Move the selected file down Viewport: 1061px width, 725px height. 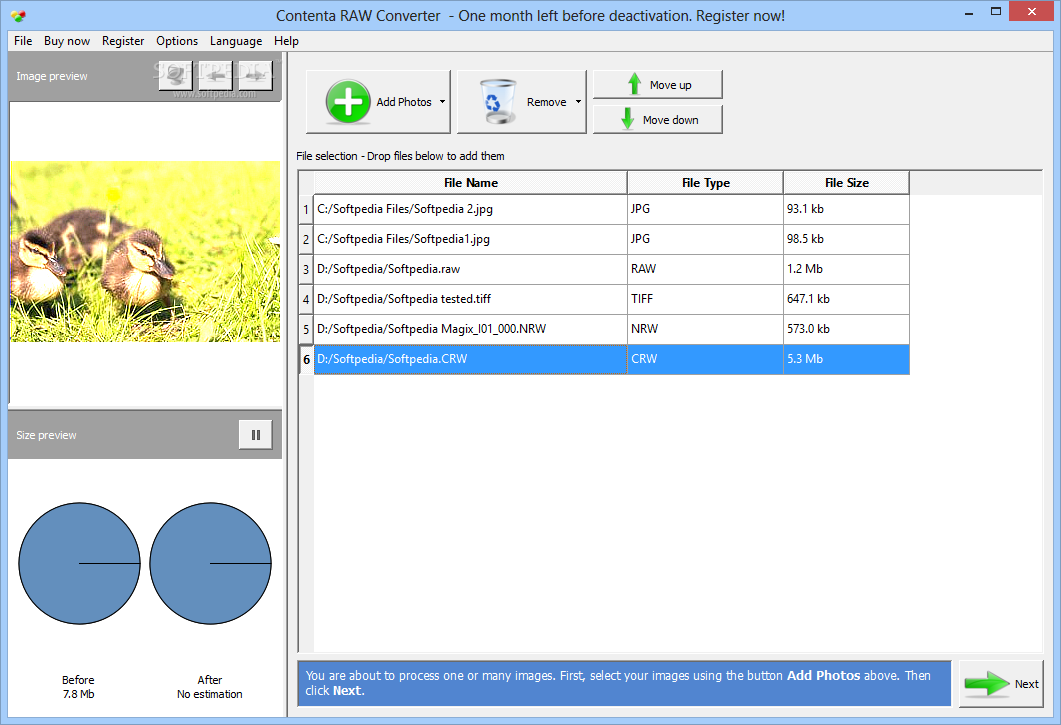click(658, 120)
